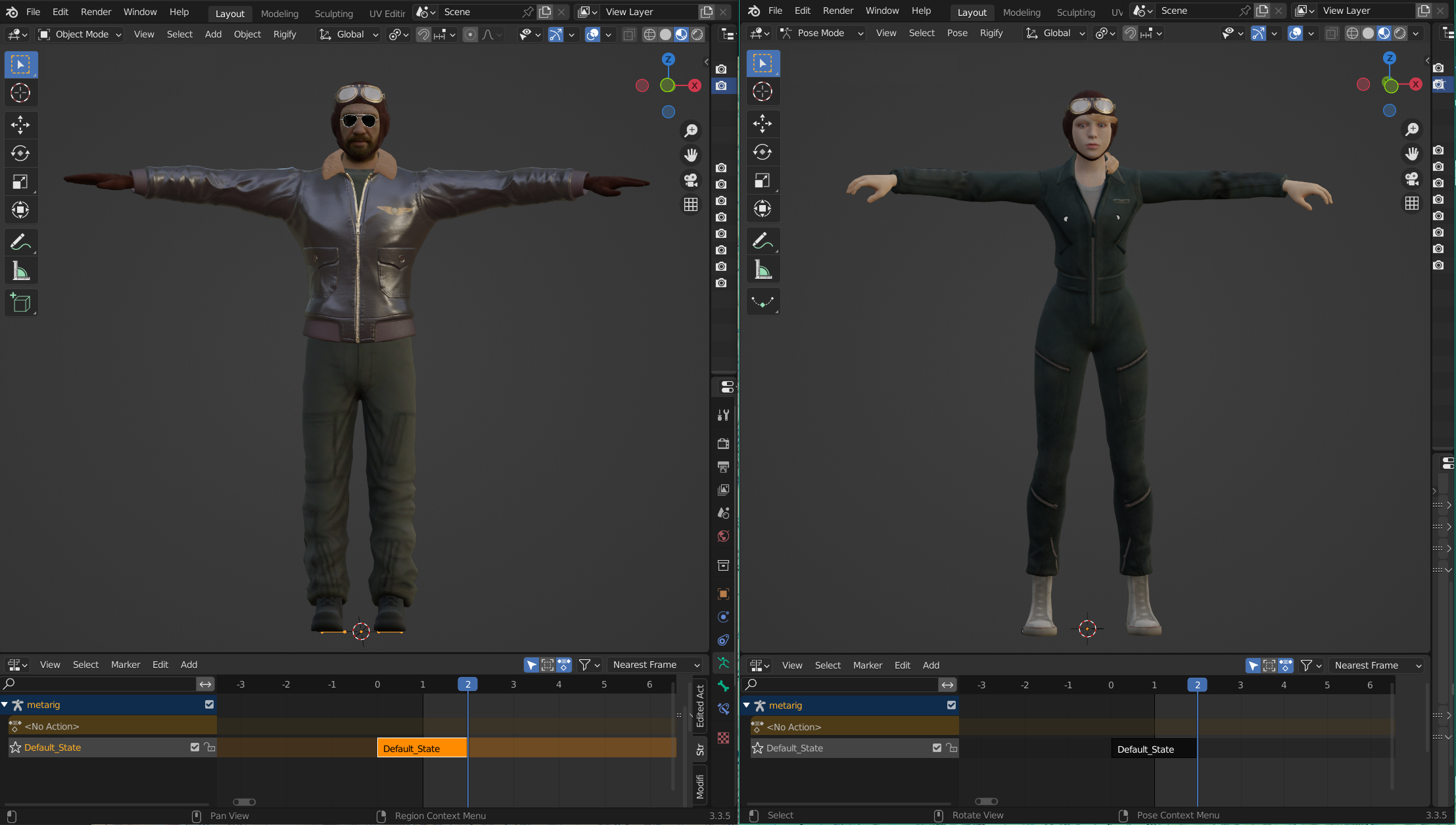Click the horizontal scrollbar in left NLA editor
This screenshot has width=1456, height=825.
[x=245, y=802]
